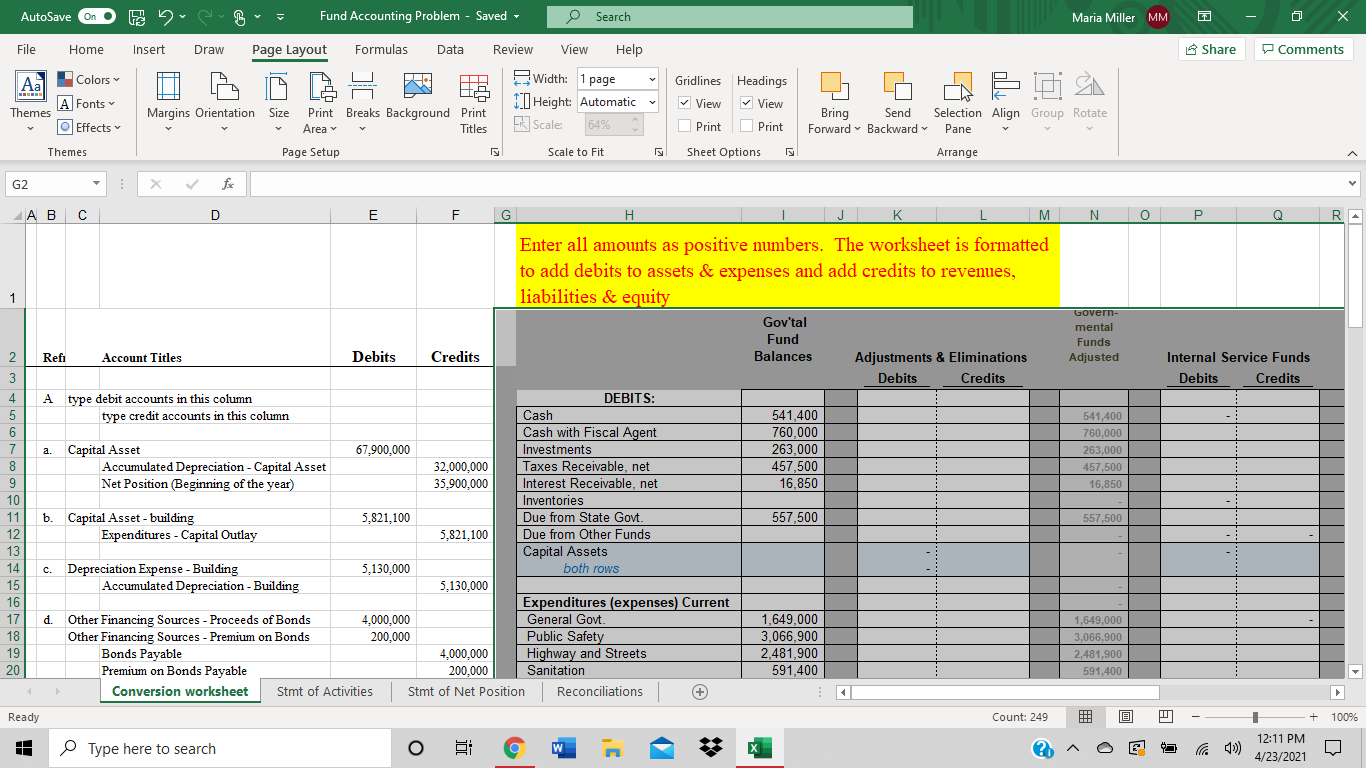This screenshot has height=768, width=1366.
Task: Open the Width dropdown
Action: tap(654, 80)
